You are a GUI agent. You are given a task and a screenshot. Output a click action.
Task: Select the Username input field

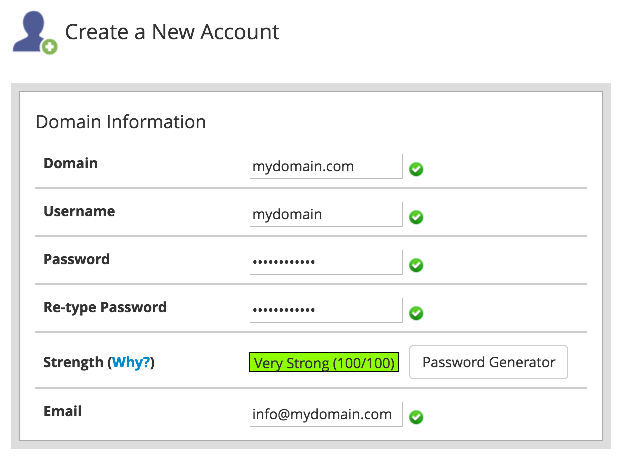[x=326, y=214]
